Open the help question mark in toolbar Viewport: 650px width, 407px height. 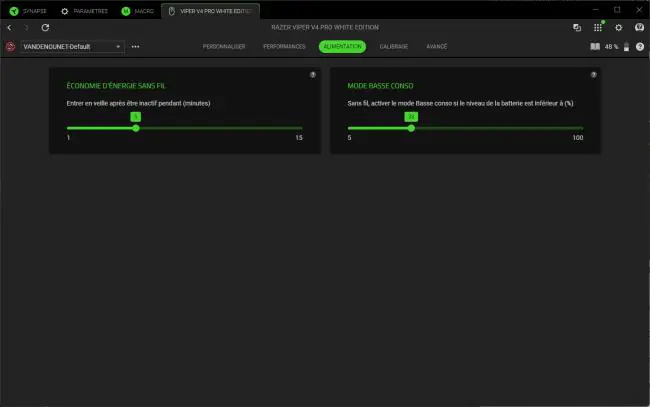click(640, 47)
